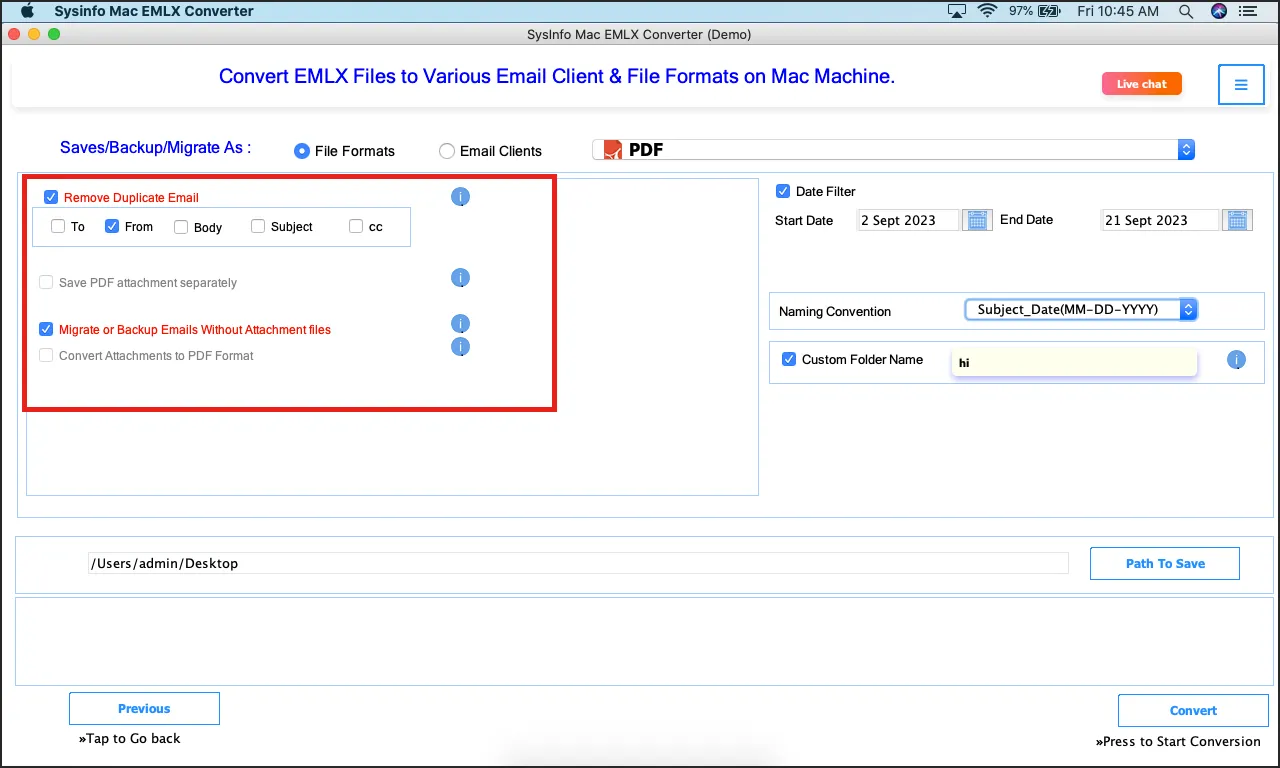Toggle the Remove Duplicate Email checkbox
Image resolution: width=1280 pixels, height=768 pixels.
click(x=52, y=197)
